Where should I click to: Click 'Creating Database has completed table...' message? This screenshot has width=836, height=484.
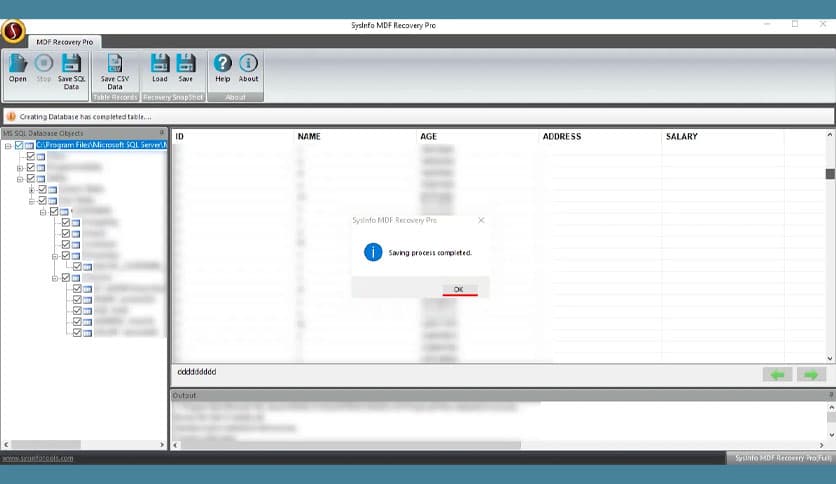coord(85,116)
